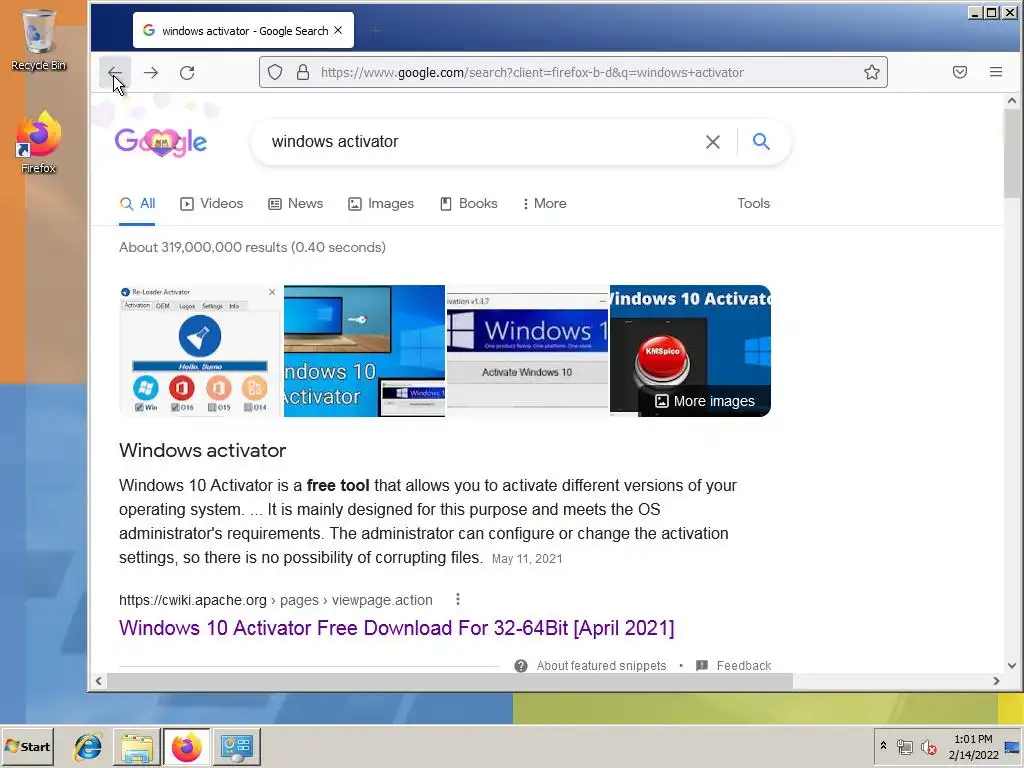Bookmark this page with the star
This screenshot has width=1024, height=768.
tap(871, 72)
